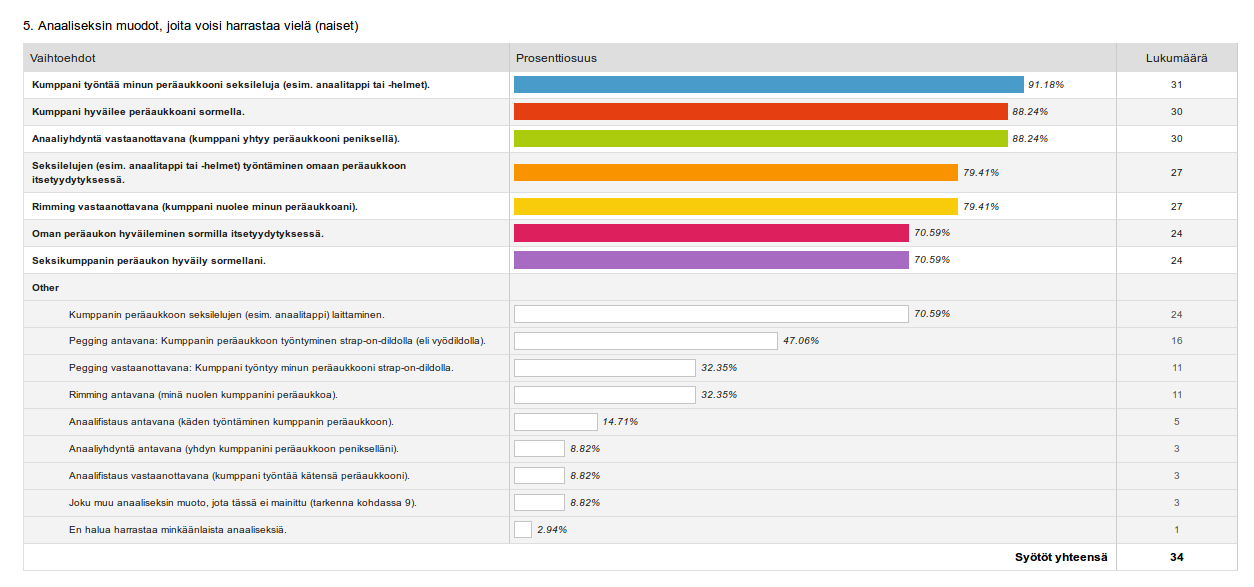Image resolution: width=1254 pixels, height=587 pixels.
Task: Click the green 88.24% bar
Action: pos(760,139)
